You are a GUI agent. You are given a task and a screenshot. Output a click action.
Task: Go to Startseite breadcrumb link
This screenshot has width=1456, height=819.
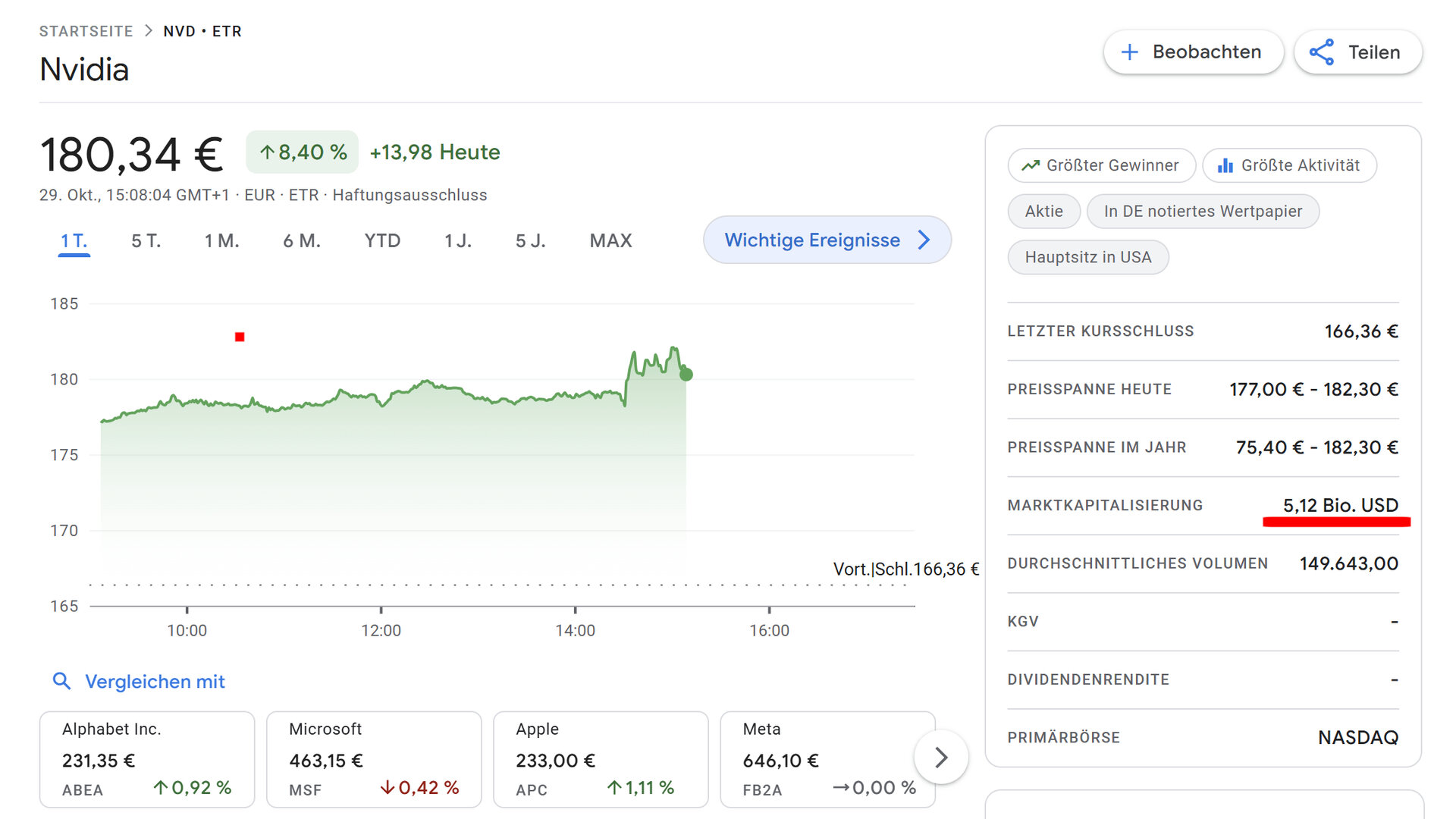86,31
